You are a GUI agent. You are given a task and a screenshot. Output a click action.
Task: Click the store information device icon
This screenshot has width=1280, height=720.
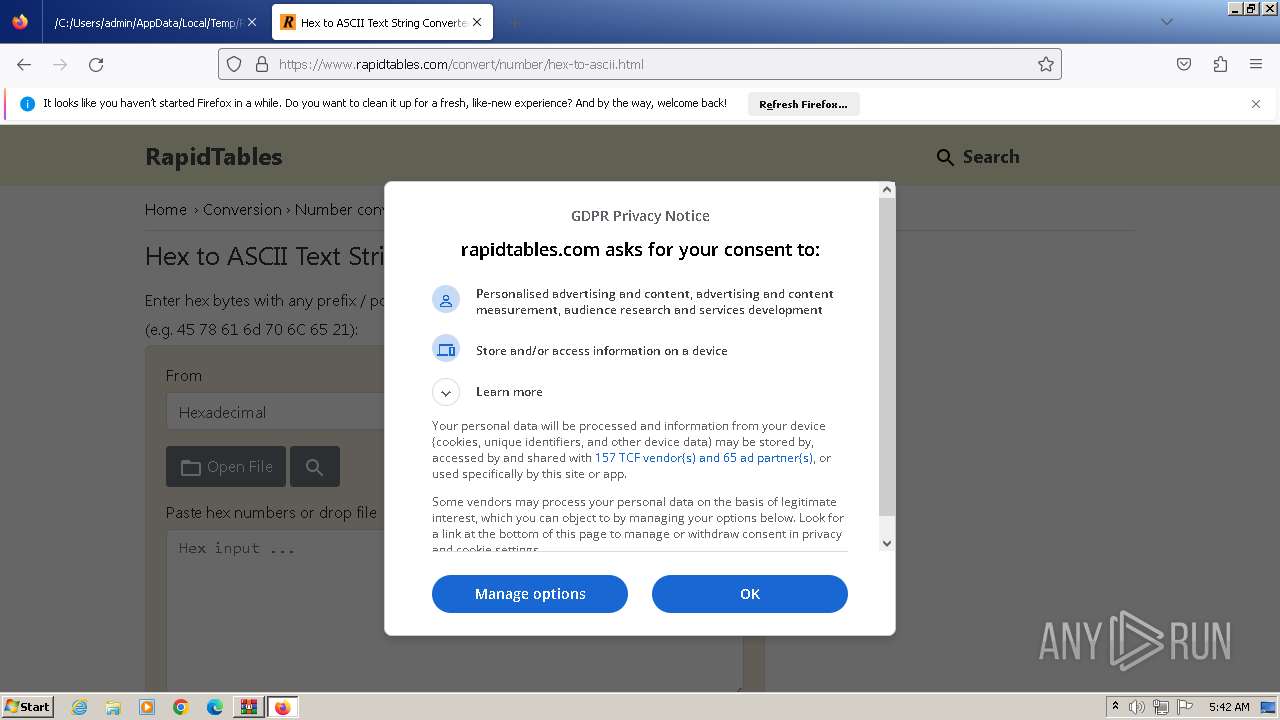[x=446, y=349]
